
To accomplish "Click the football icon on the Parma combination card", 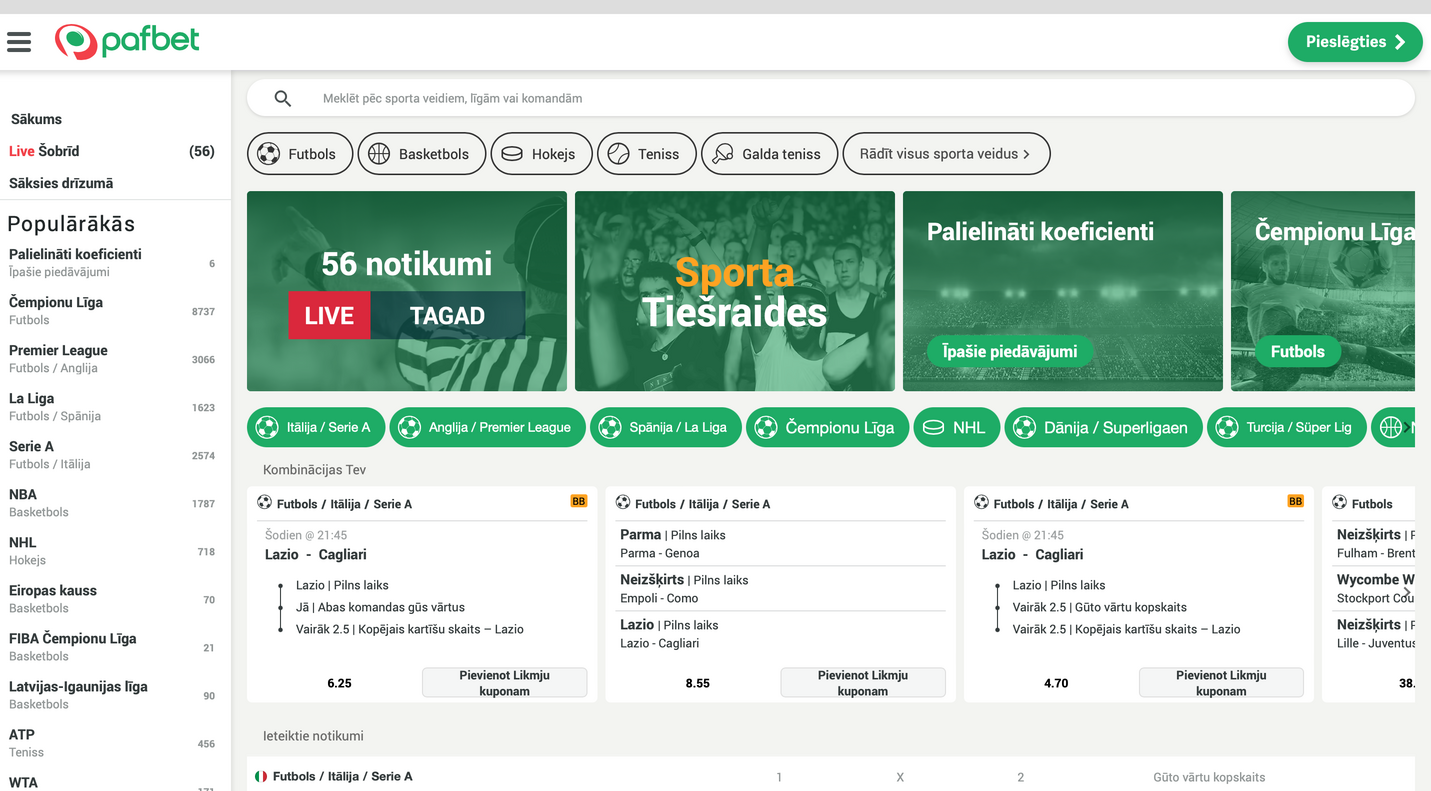I will [623, 503].
